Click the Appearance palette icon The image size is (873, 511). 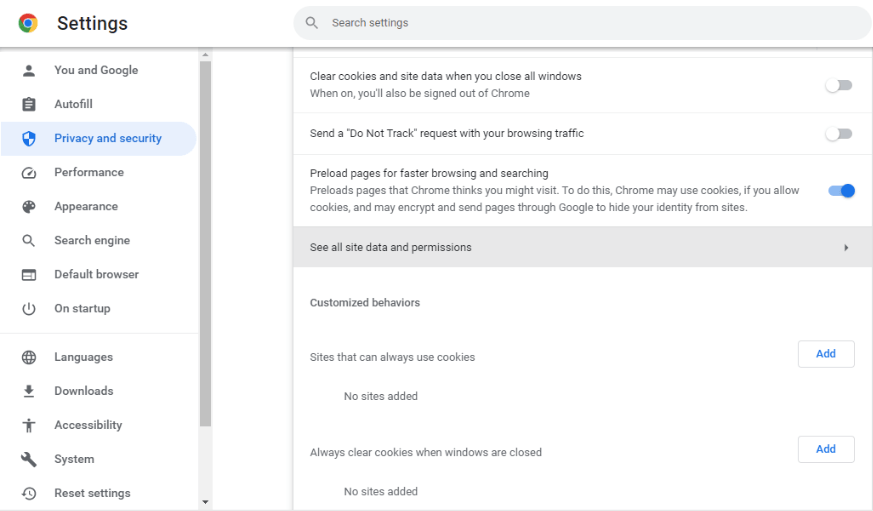click(29, 207)
